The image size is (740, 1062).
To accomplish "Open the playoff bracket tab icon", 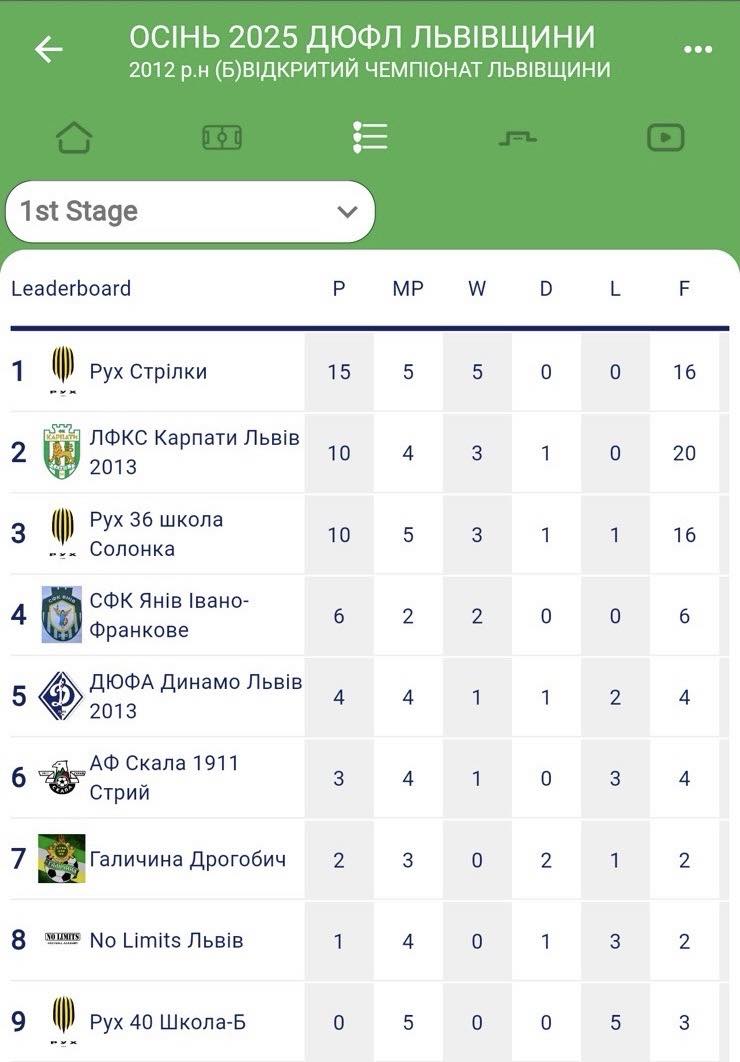I will (518, 138).
